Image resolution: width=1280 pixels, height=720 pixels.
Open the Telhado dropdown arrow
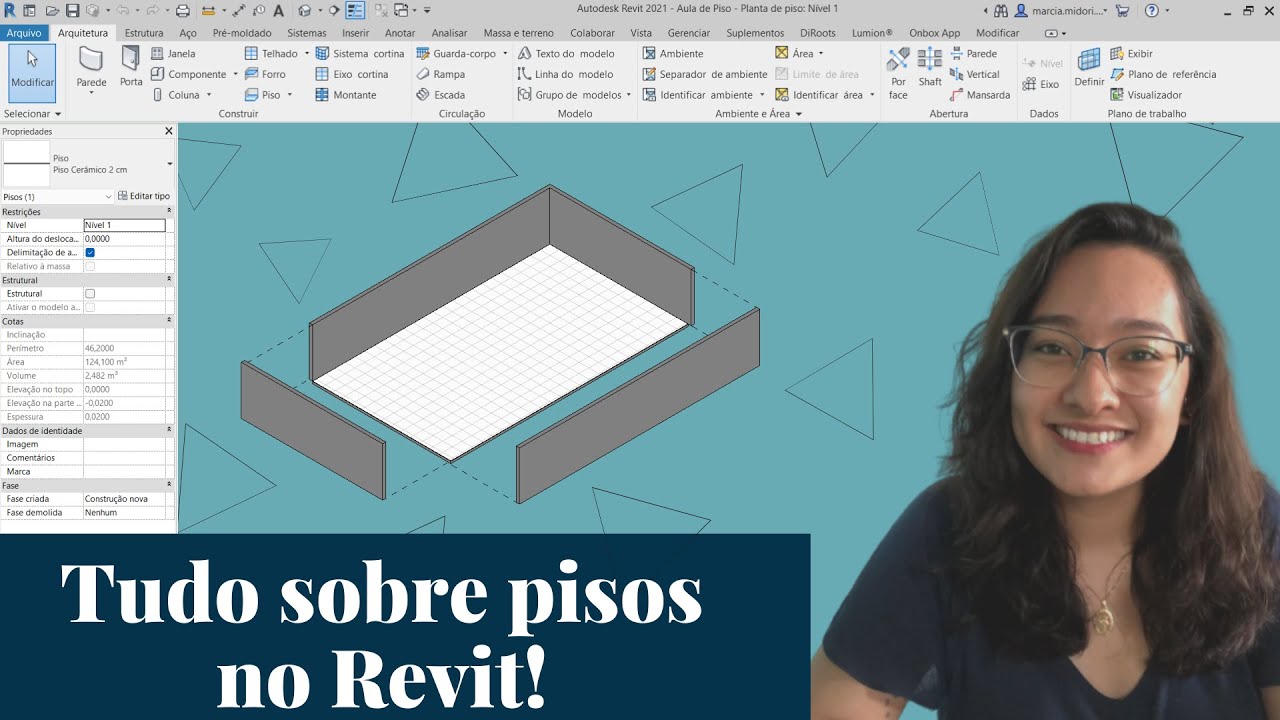(x=306, y=53)
